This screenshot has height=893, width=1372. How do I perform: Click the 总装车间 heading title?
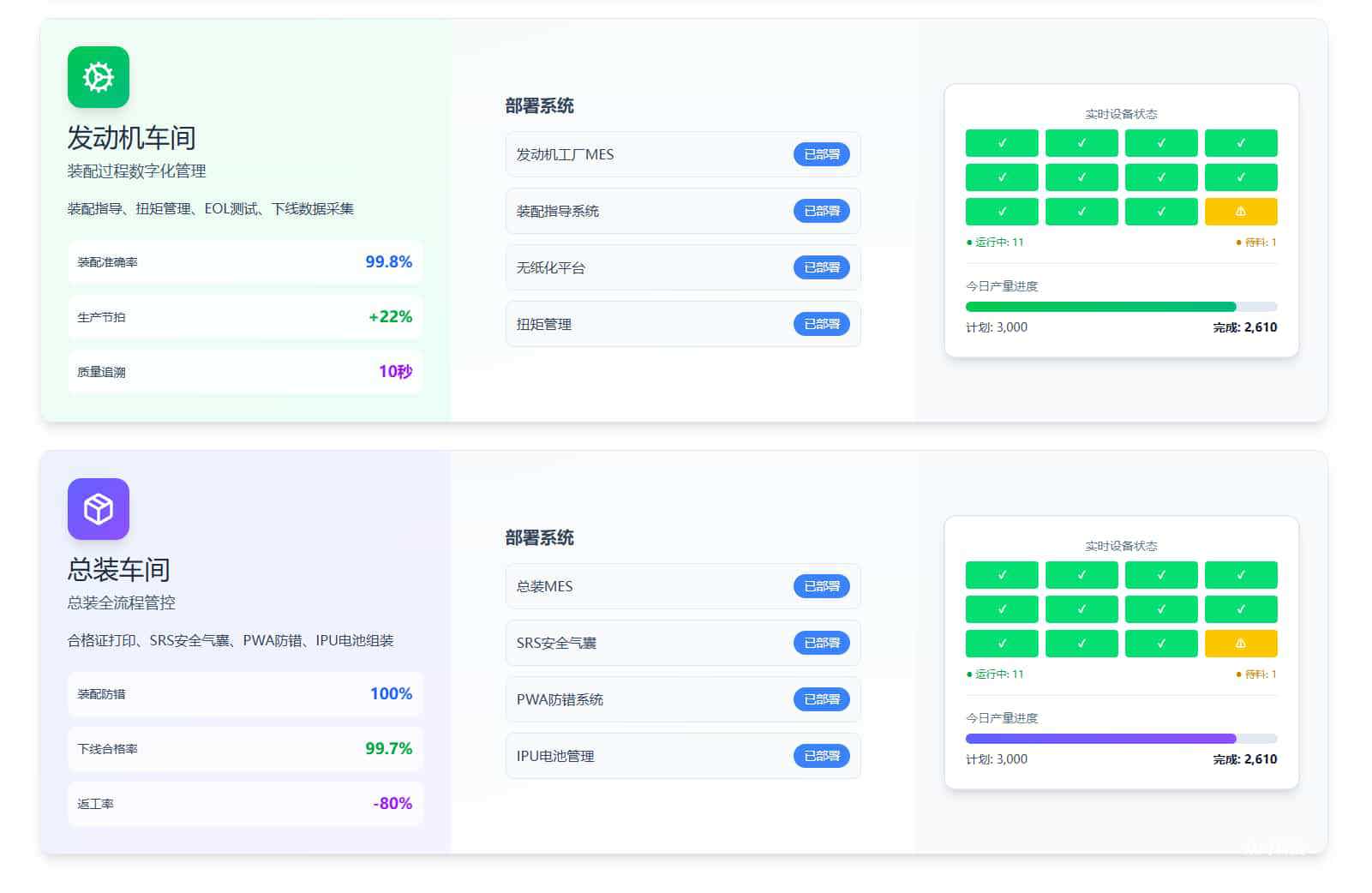click(119, 570)
